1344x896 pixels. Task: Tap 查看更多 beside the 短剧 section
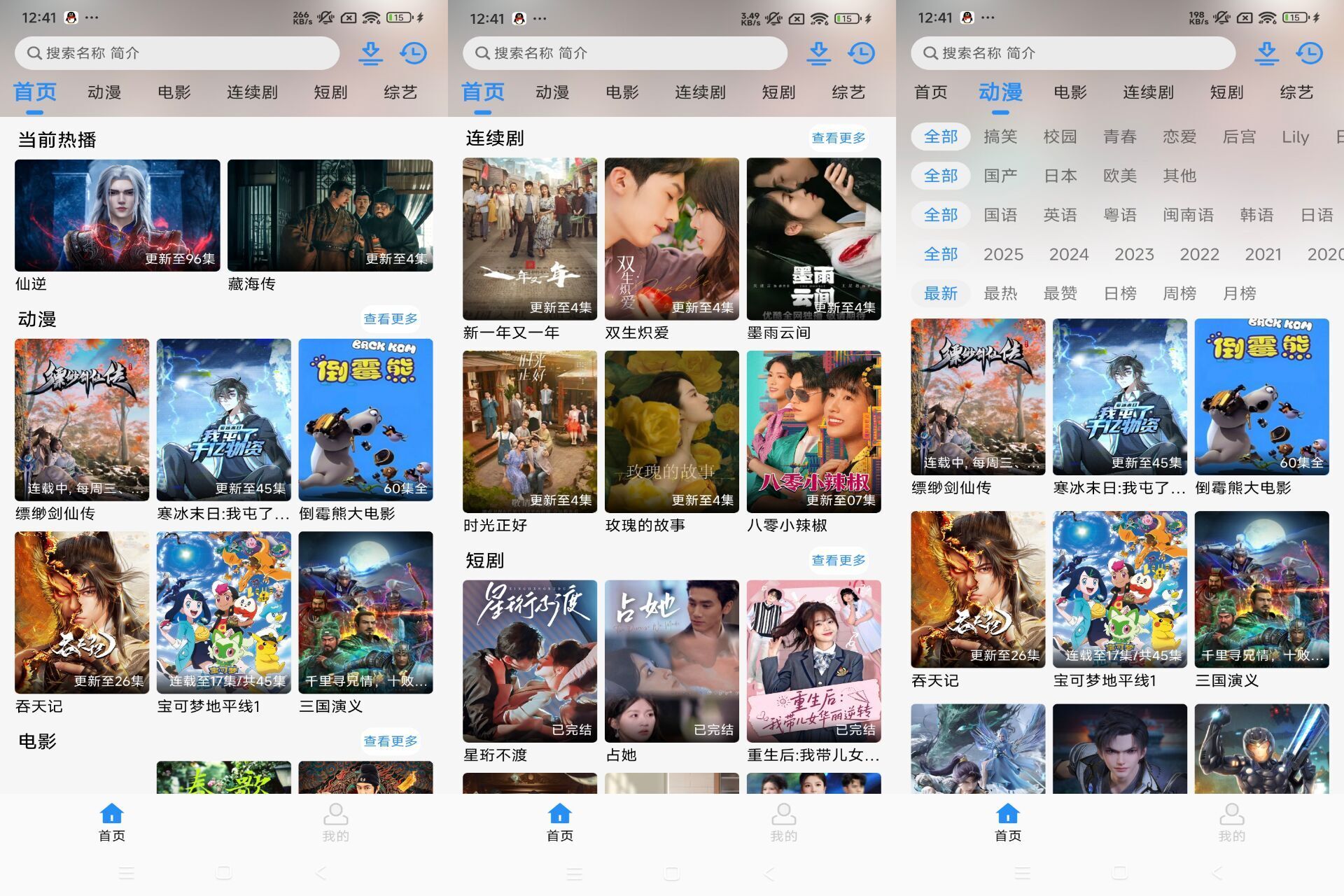(838, 559)
